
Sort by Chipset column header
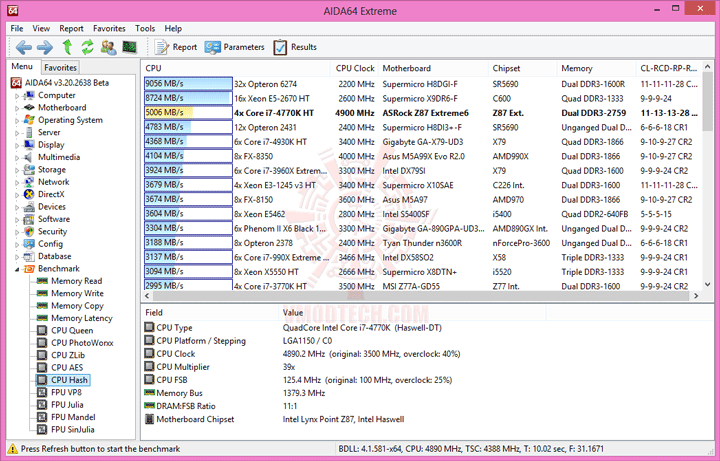click(x=523, y=68)
